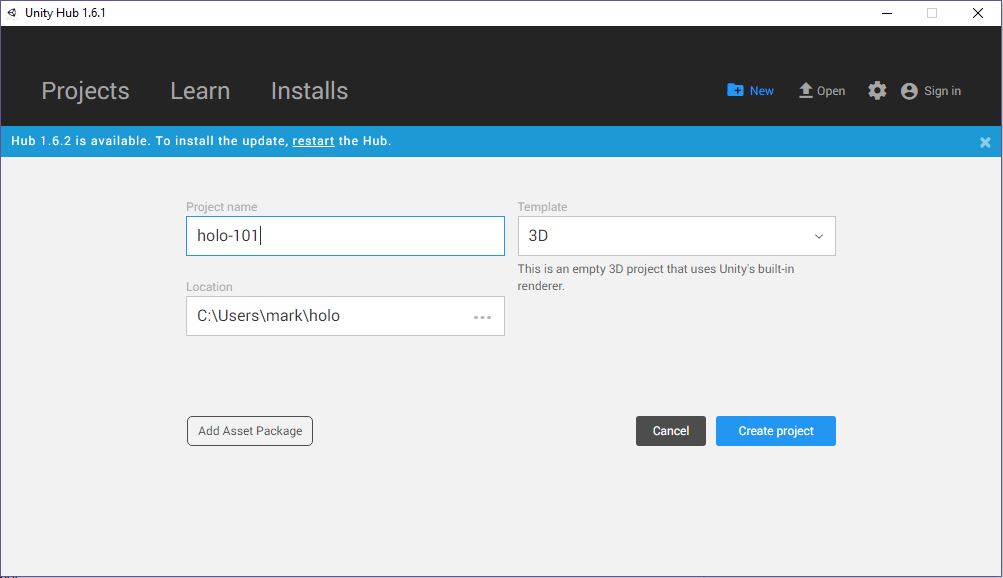This screenshot has width=1003, height=578.
Task: Click the Location path field
Action: click(345, 316)
